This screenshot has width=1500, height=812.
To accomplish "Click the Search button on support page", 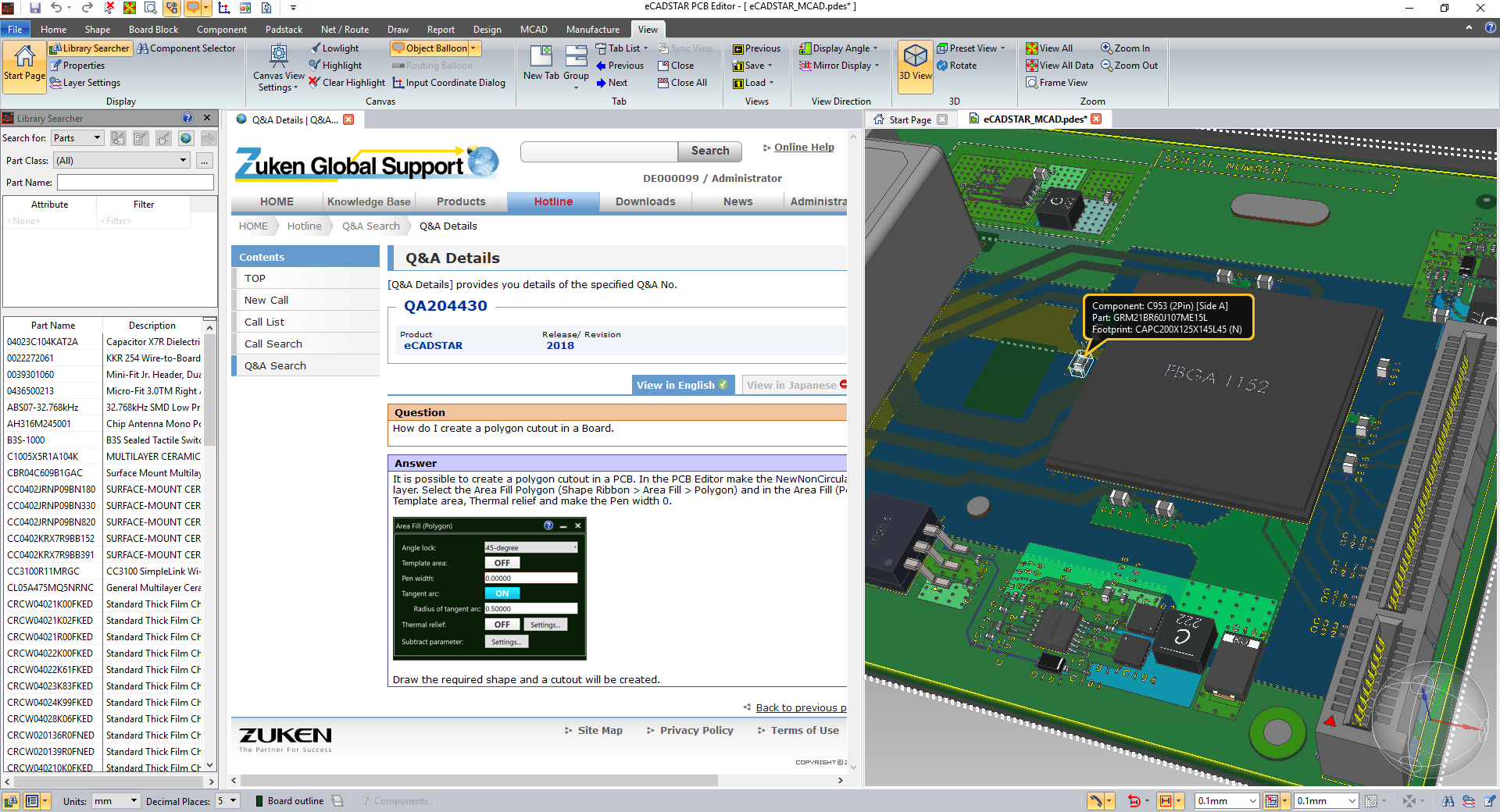I will pyautogui.click(x=710, y=151).
